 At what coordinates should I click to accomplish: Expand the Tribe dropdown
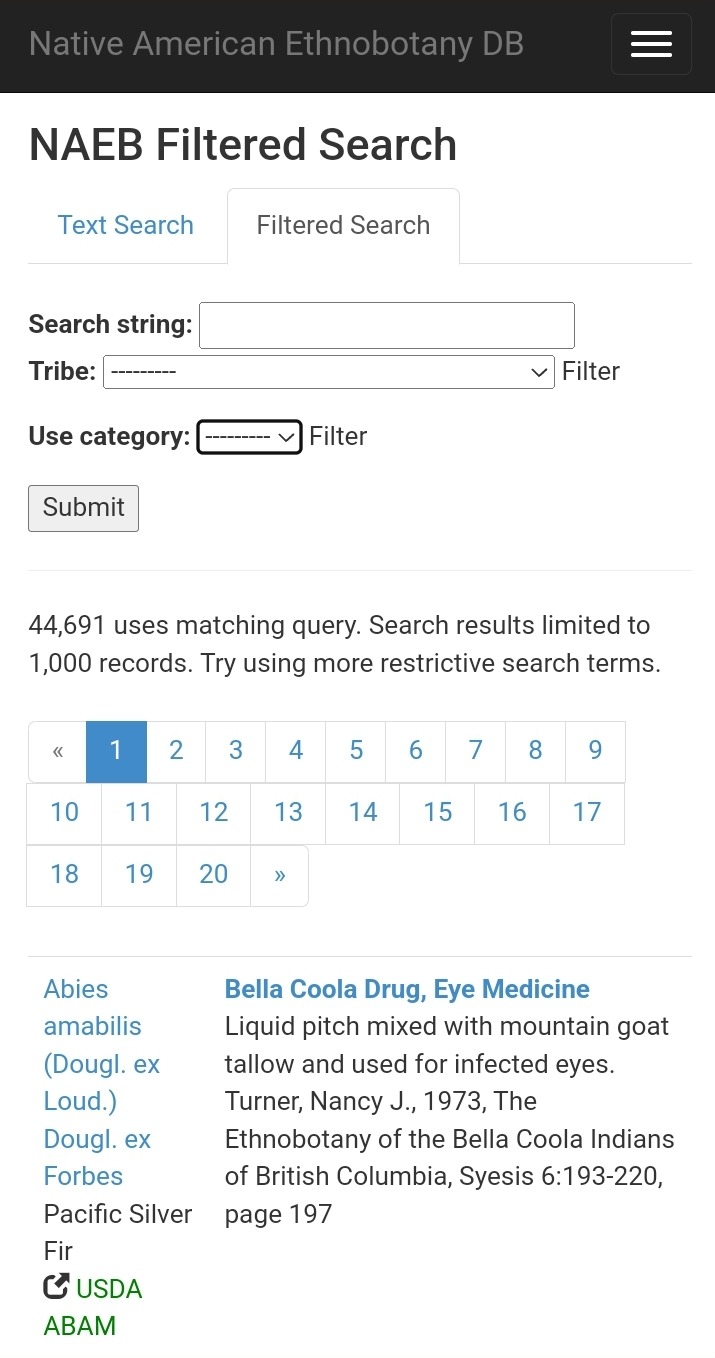328,372
